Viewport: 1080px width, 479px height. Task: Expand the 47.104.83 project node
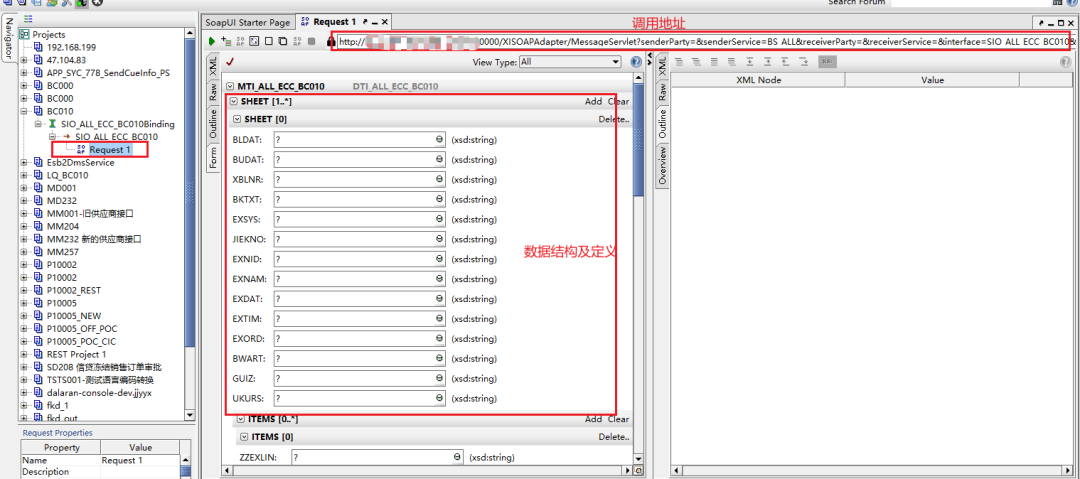point(23,60)
